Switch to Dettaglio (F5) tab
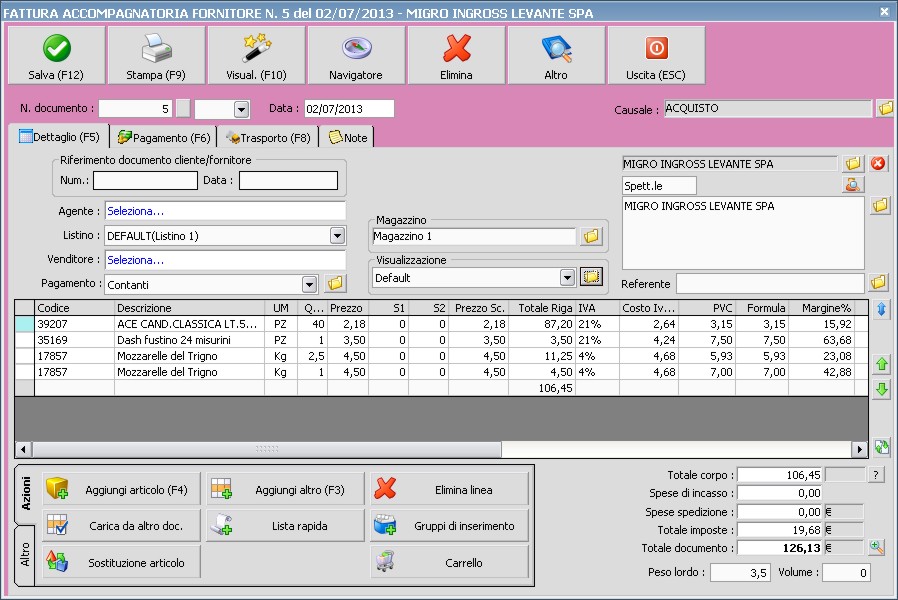Screen dimensions: 898x600 click(59, 137)
